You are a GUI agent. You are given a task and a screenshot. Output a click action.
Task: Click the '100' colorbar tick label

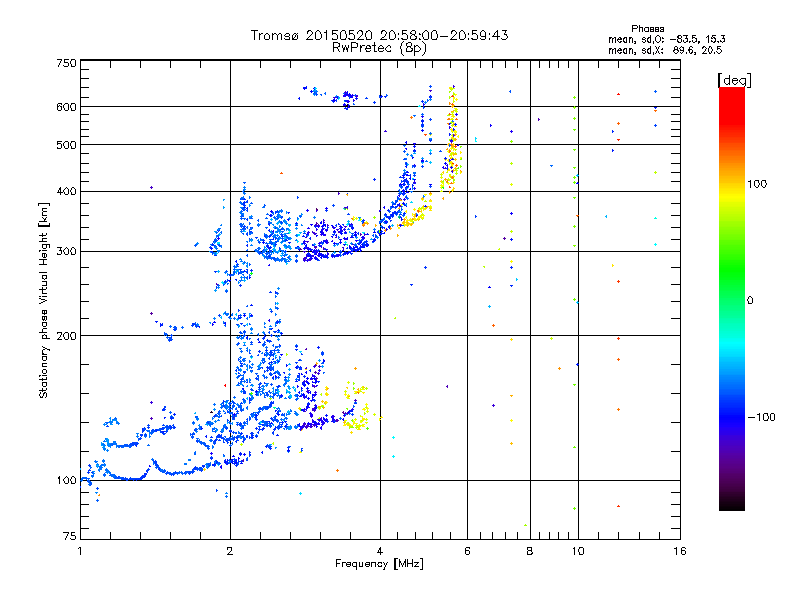pos(757,184)
